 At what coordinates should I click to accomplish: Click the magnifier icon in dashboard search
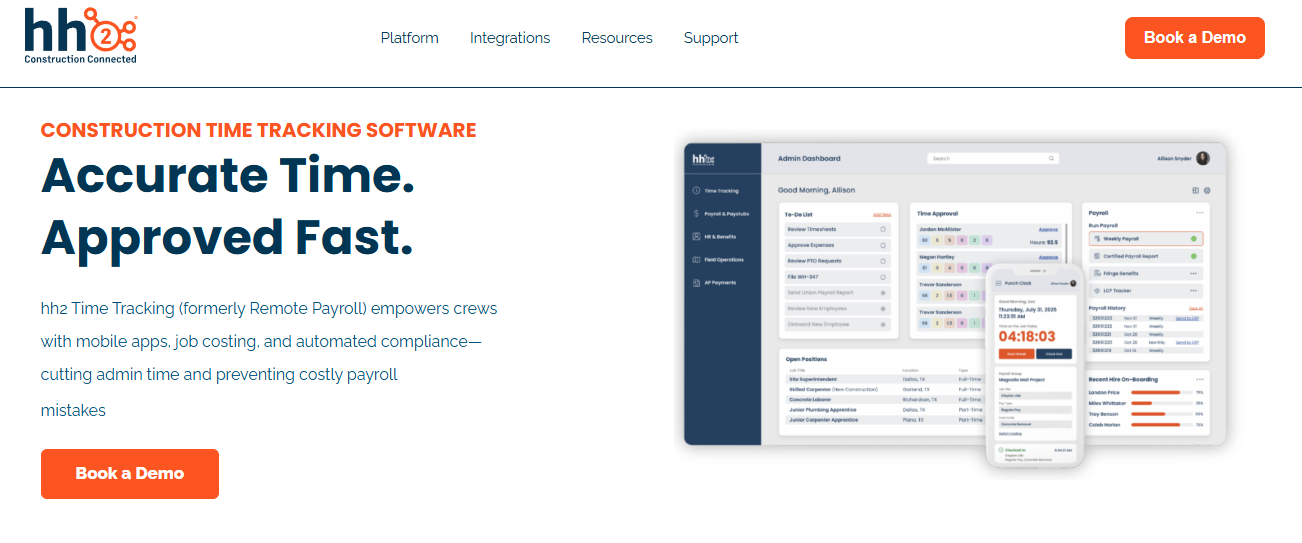pos(1051,158)
